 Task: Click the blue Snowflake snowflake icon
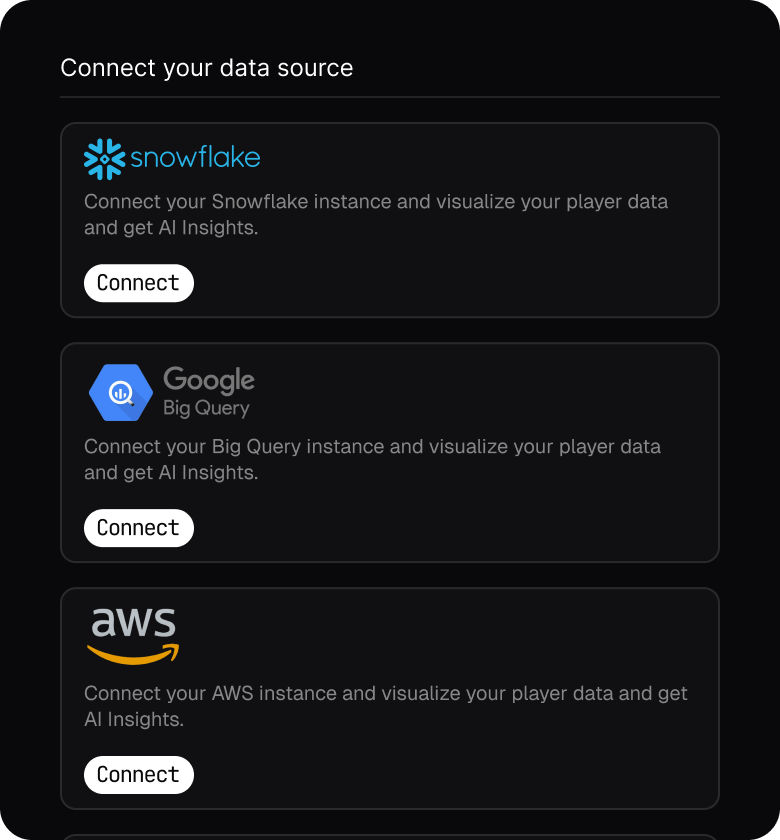tap(104, 159)
